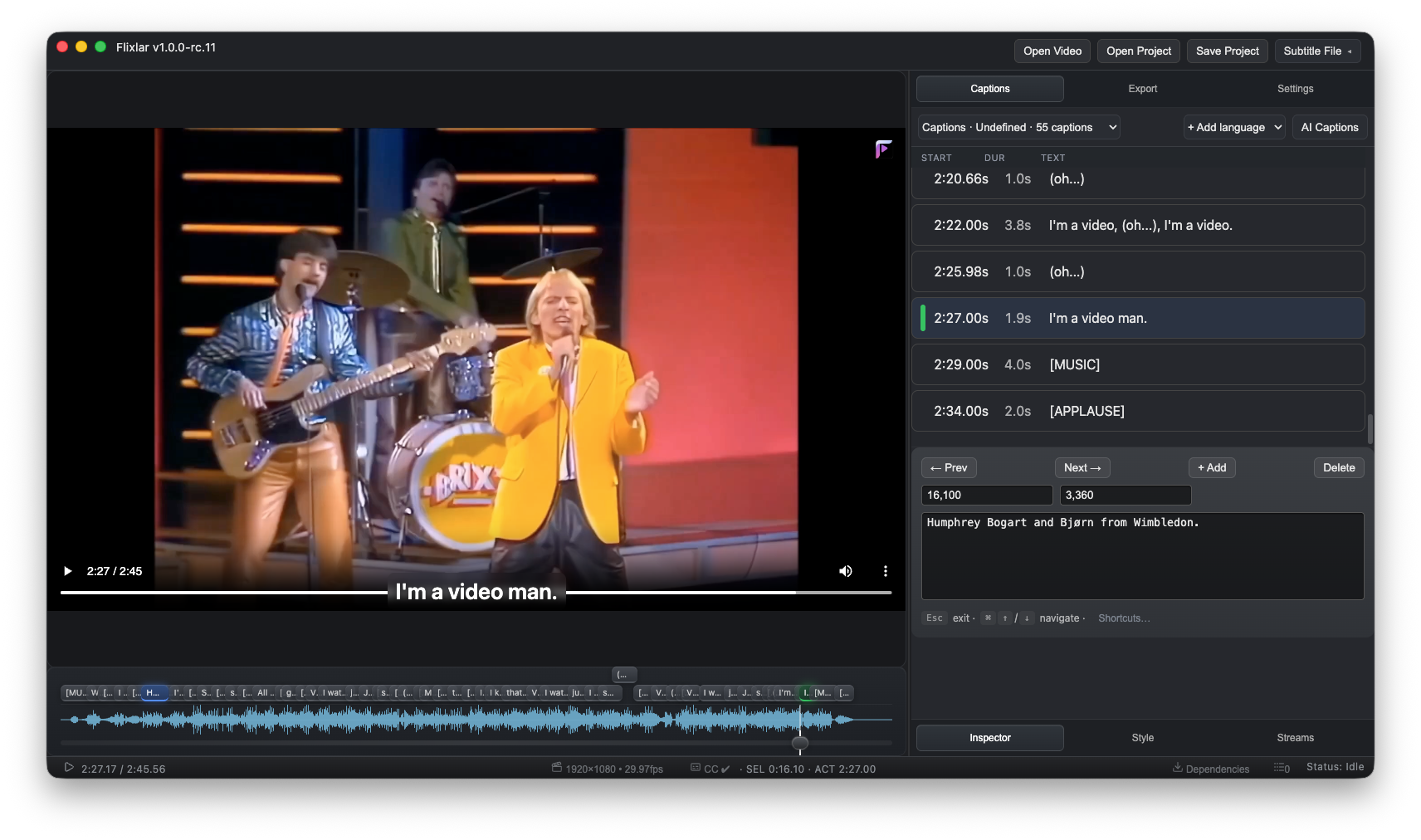This screenshot has width=1421, height=840.
Task: Click the start time field showing 16,100
Action: 987,495
